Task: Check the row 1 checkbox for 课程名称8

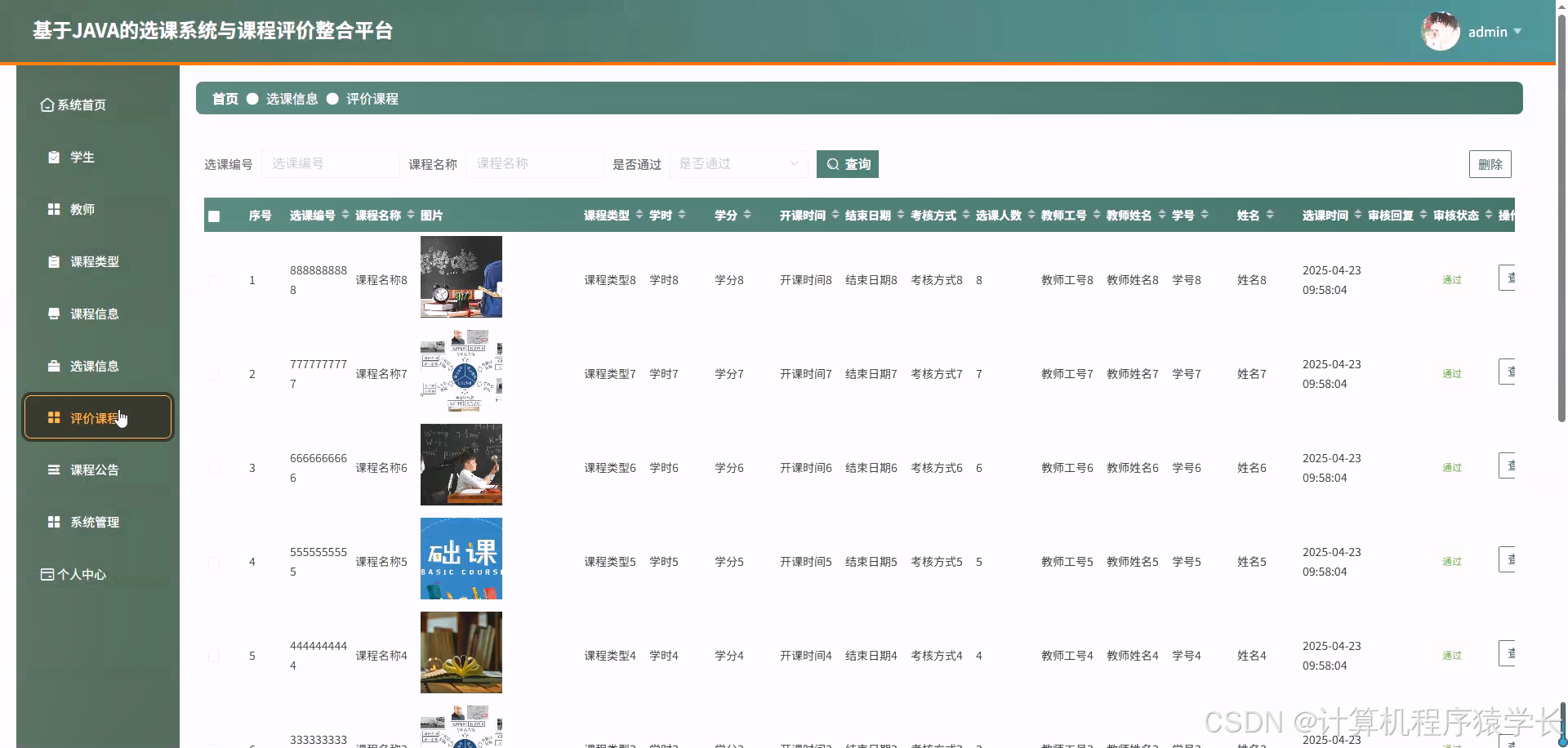Action: point(214,281)
